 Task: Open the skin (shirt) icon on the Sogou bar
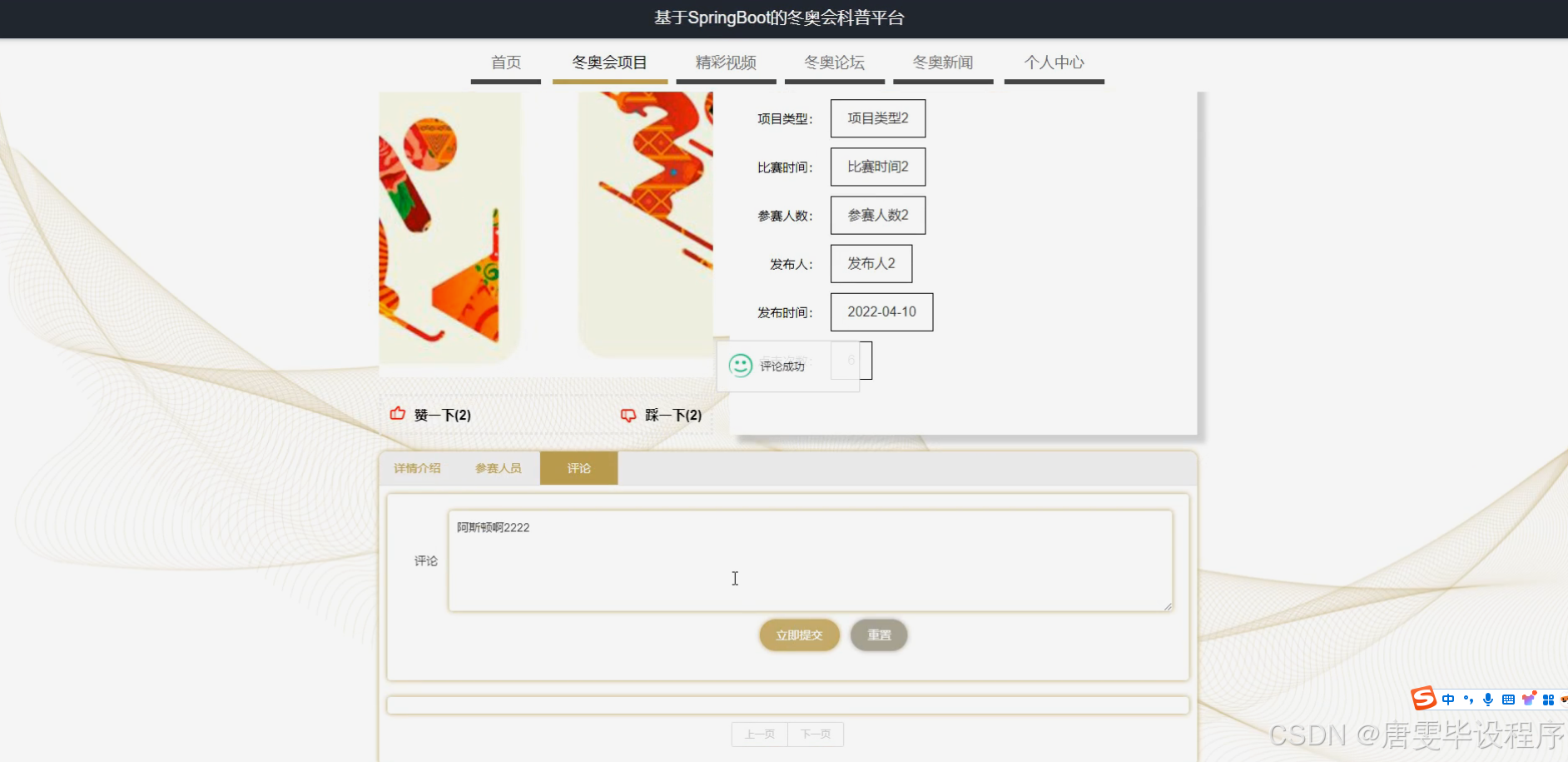click(1528, 699)
